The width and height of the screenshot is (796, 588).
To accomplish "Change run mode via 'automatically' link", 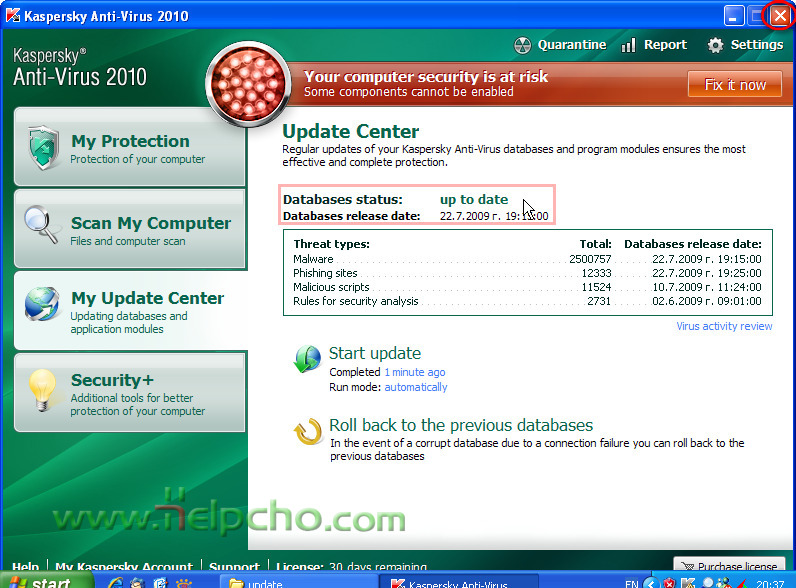I will 416,387.
